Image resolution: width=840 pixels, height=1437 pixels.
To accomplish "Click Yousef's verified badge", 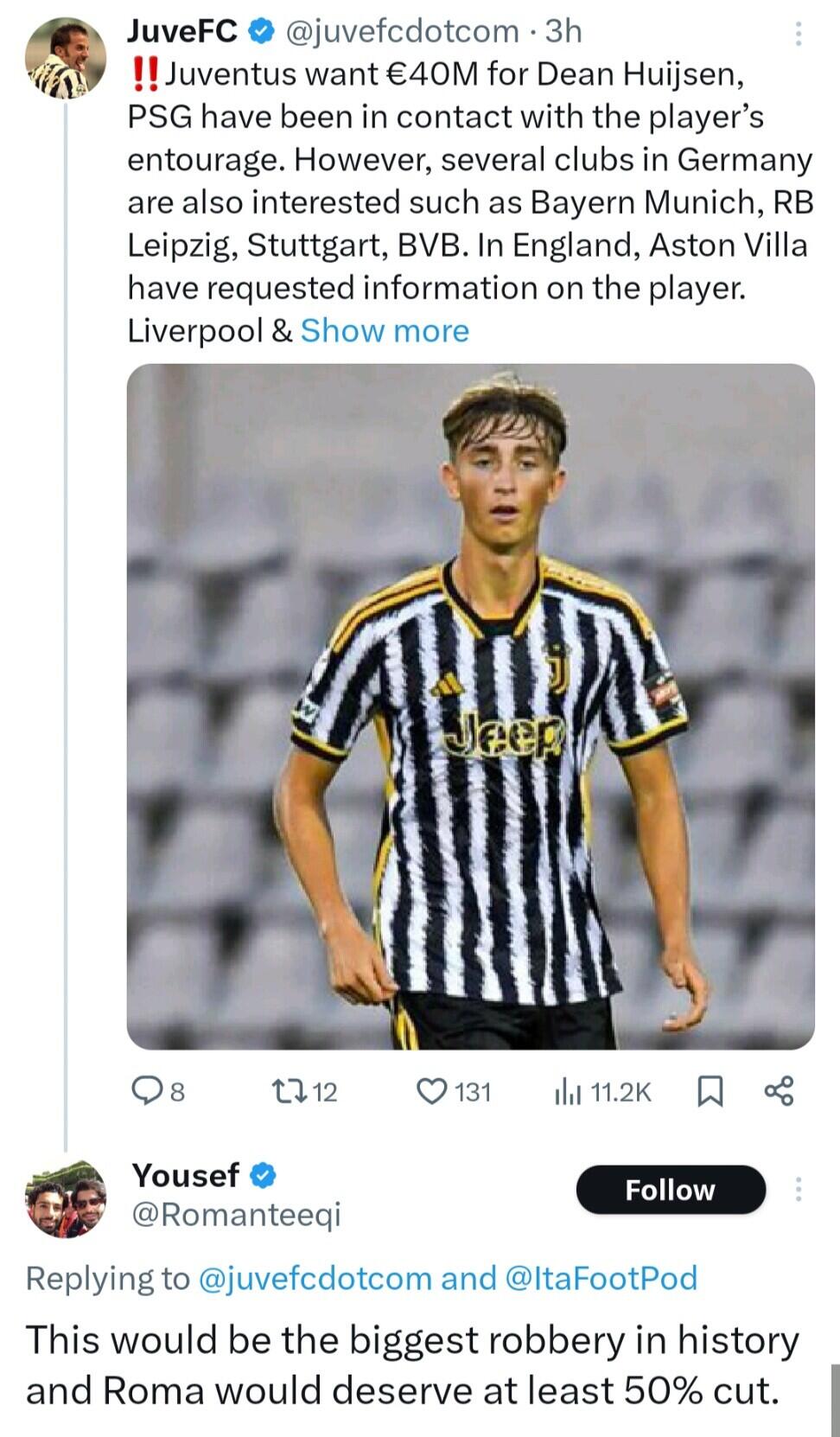I will point(264,1176).
